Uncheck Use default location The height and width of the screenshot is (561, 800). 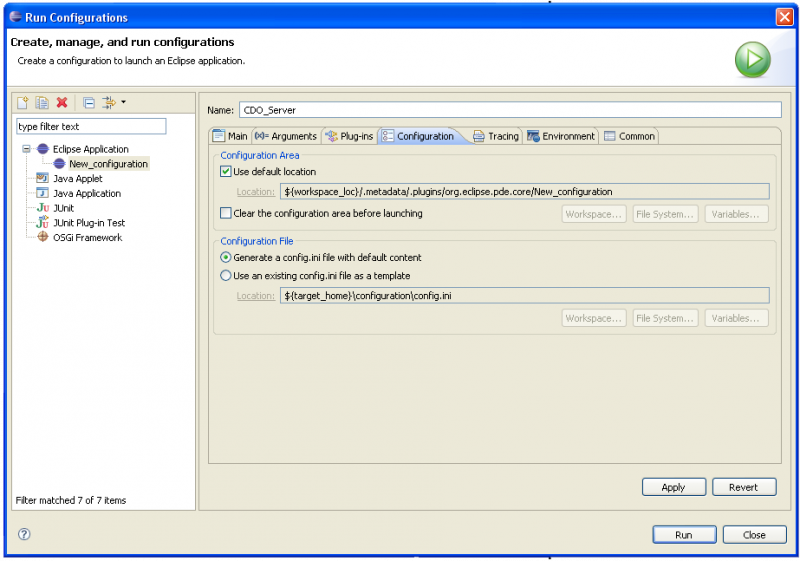226,171
